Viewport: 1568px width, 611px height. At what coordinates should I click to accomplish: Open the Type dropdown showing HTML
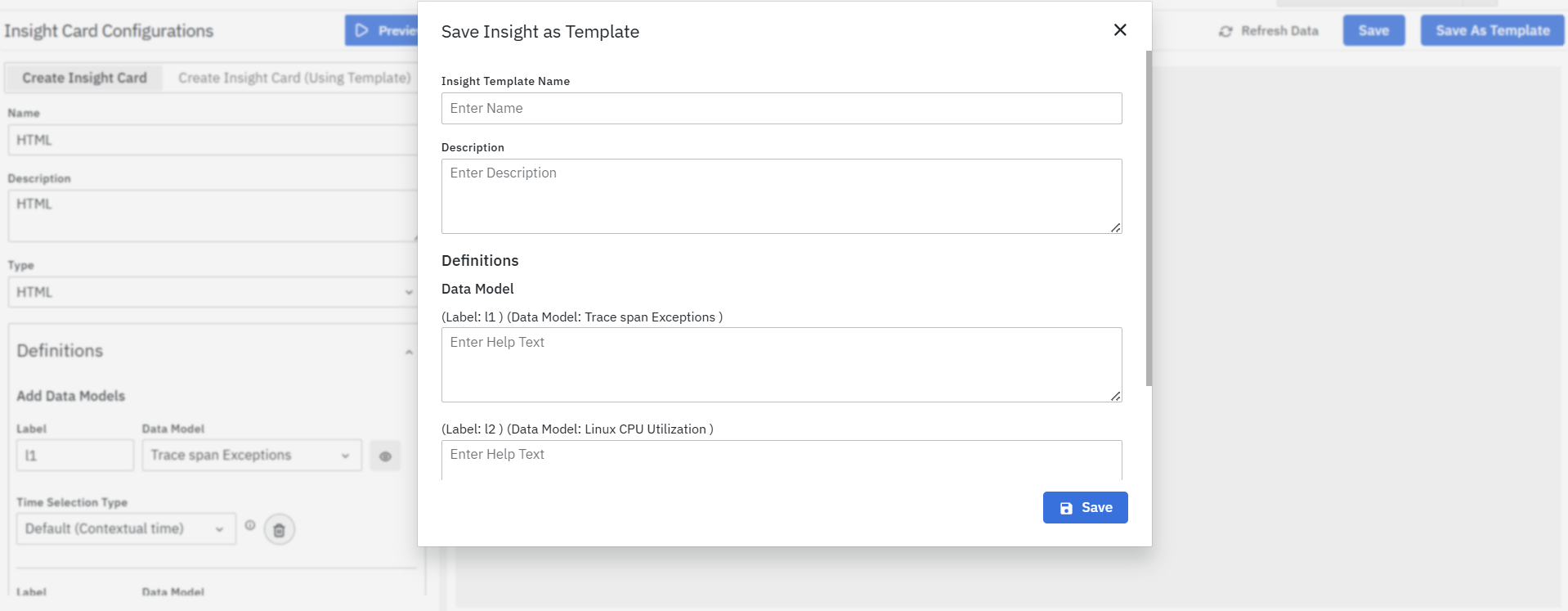213,292
